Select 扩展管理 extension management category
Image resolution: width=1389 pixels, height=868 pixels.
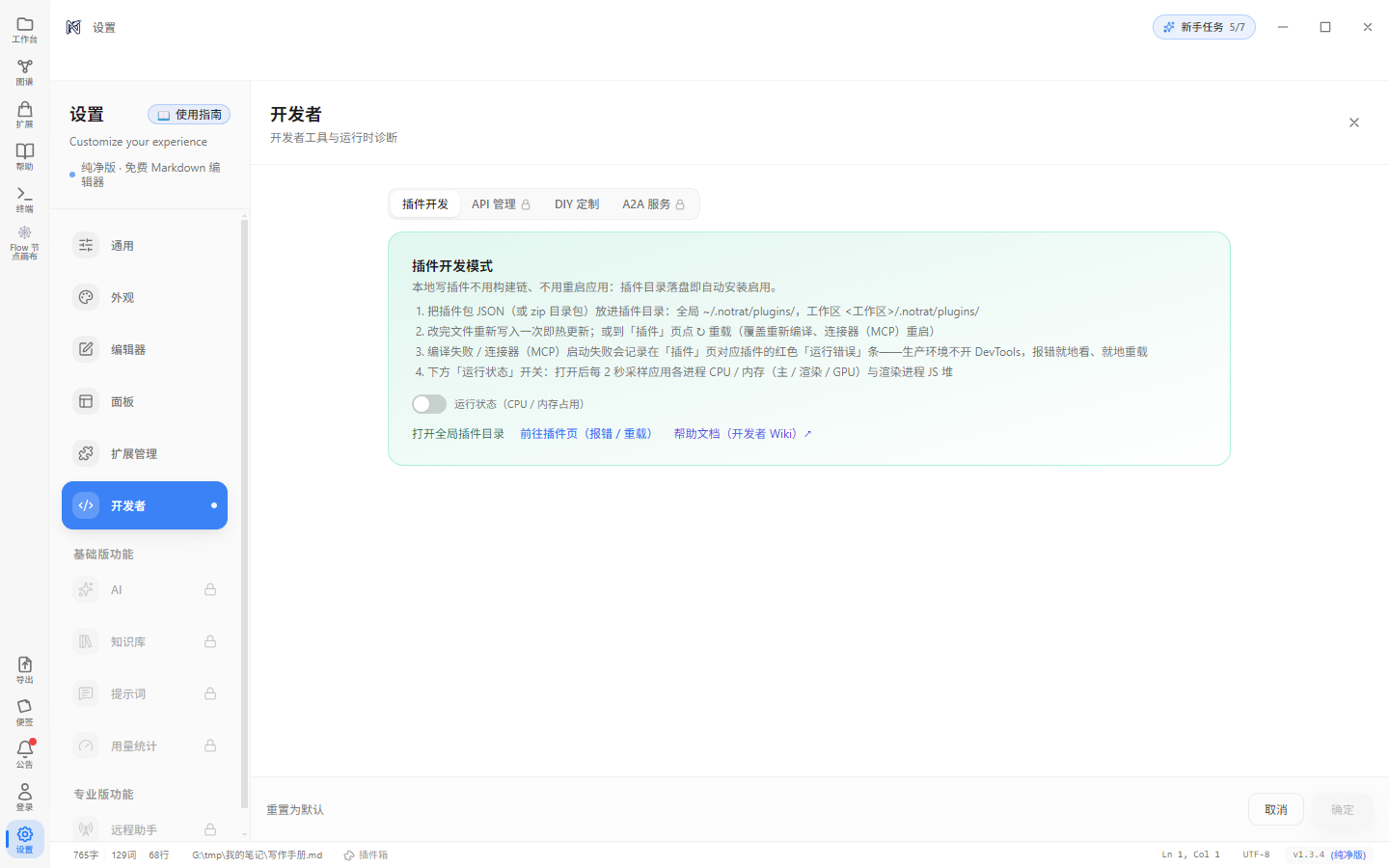(145, 453)
